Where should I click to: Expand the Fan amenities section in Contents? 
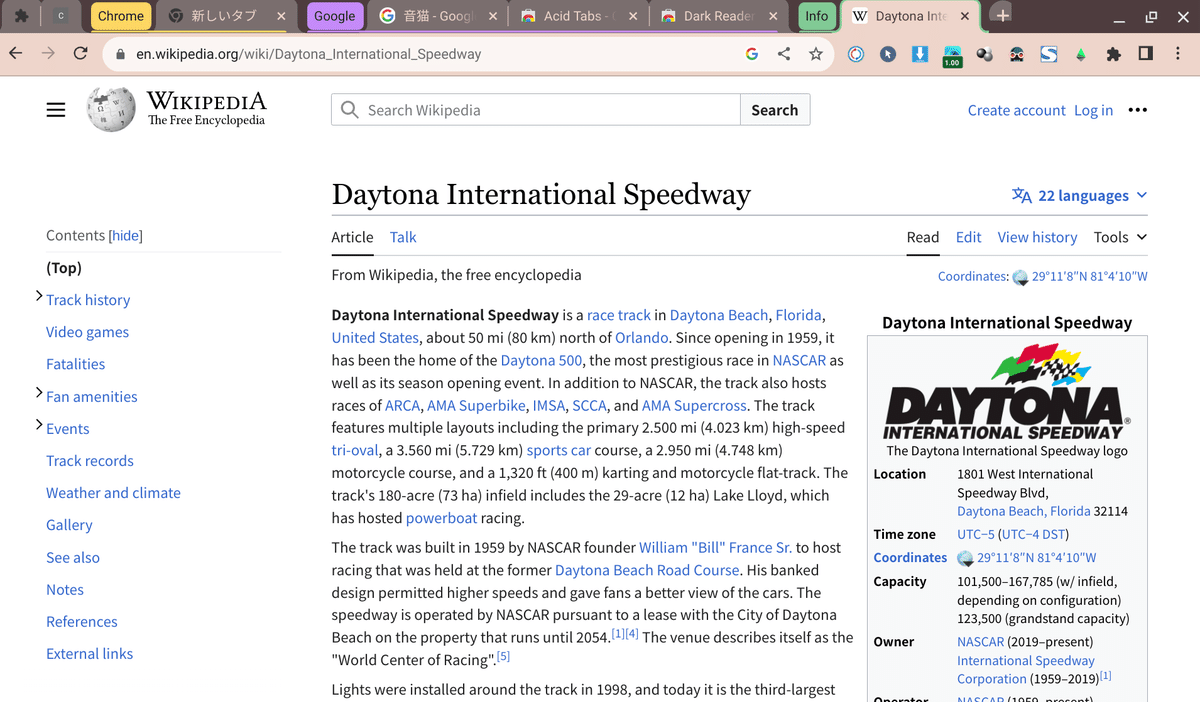click(x=39, y=394)
